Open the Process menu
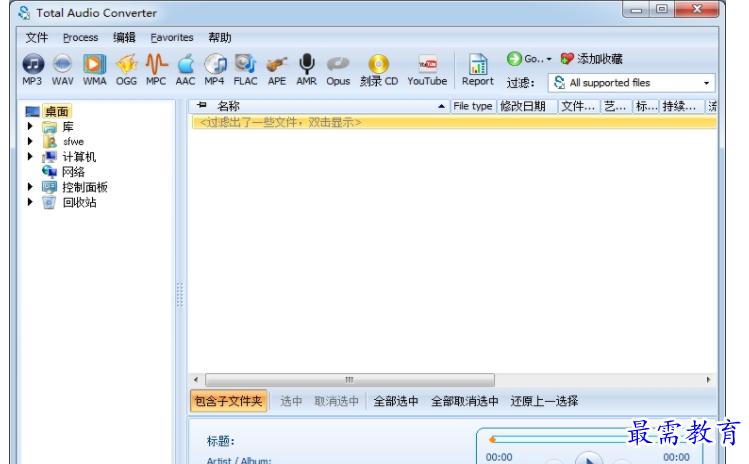 pos(80,37)
